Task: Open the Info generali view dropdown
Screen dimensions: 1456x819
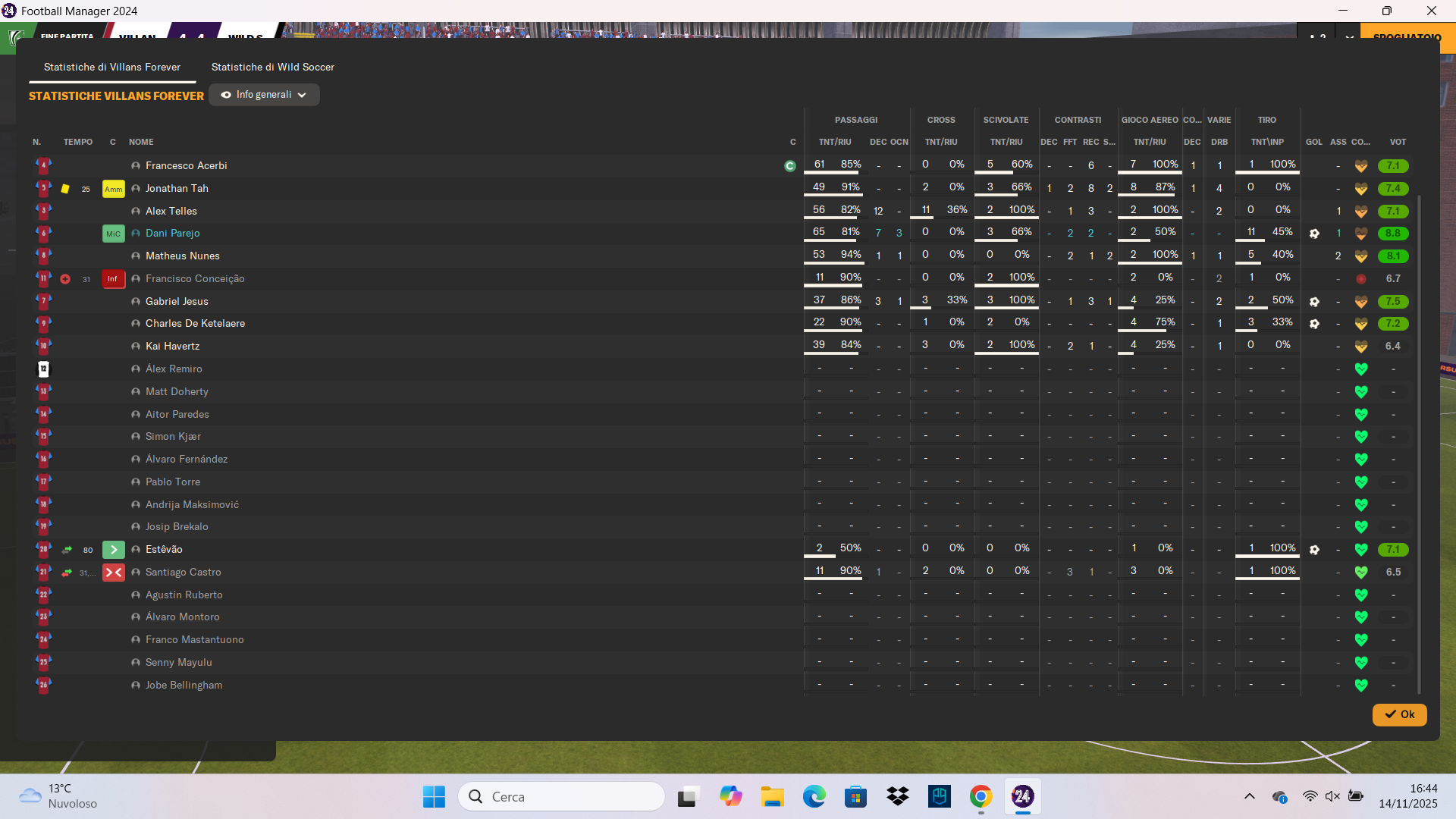Action: pyautogui.click(x=264, y=95)
